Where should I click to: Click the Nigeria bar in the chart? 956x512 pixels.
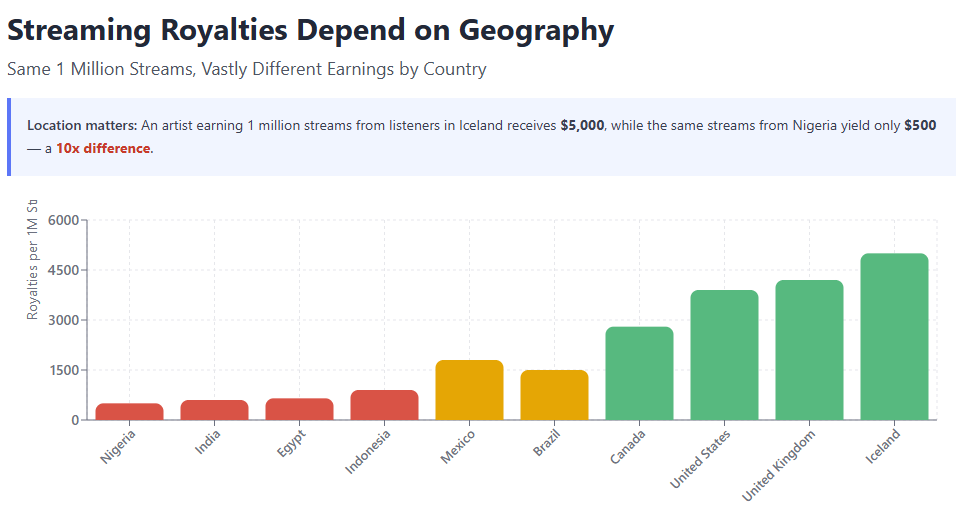[129, 411]
